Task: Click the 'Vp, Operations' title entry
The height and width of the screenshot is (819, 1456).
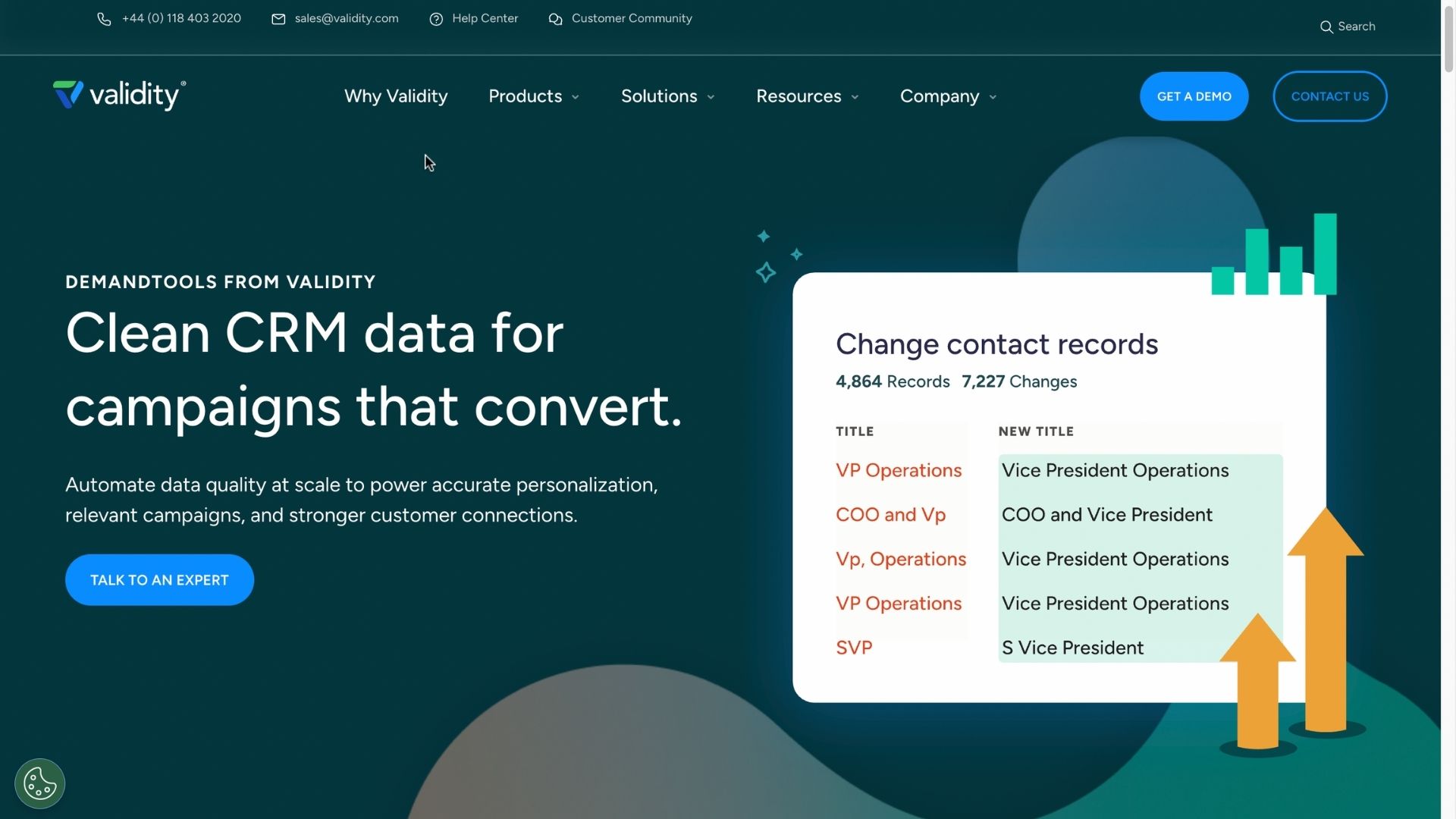Action: coord(901,560)
